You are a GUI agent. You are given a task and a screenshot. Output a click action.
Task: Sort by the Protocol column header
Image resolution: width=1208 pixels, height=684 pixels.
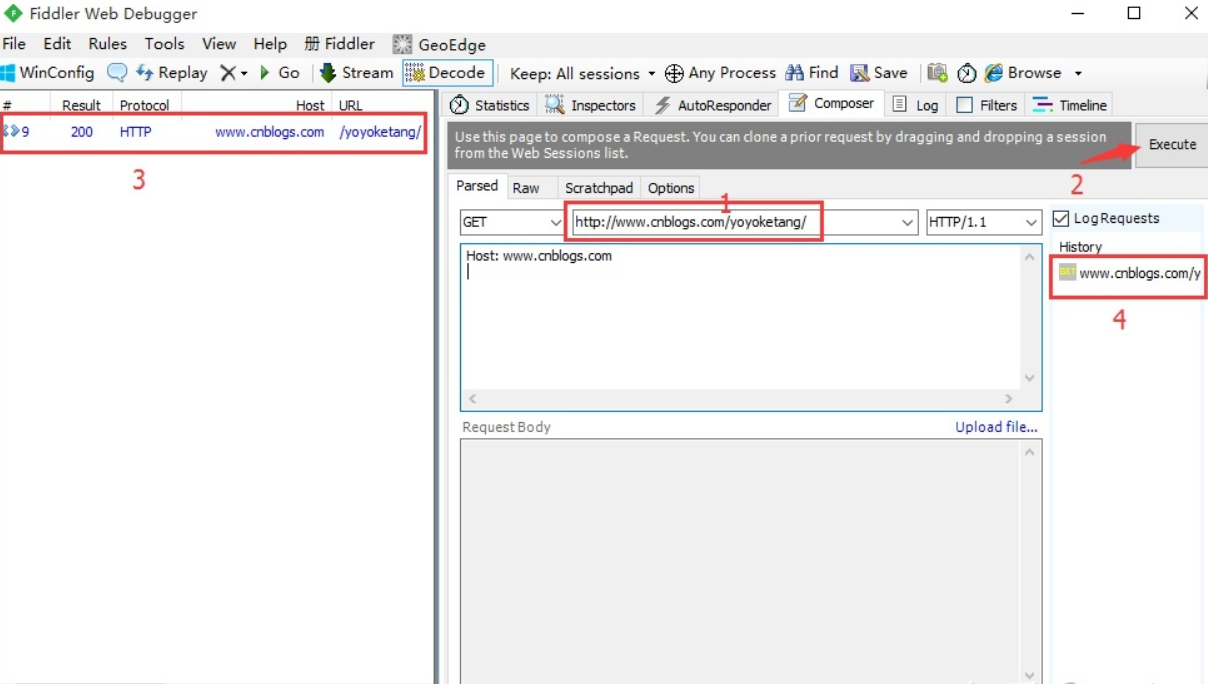click(144, 105)
